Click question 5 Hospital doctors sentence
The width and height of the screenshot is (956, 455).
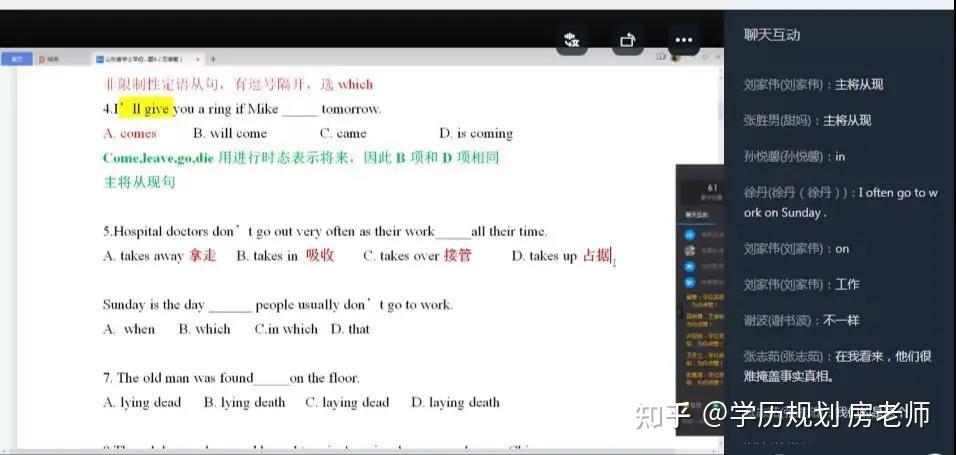325,232
